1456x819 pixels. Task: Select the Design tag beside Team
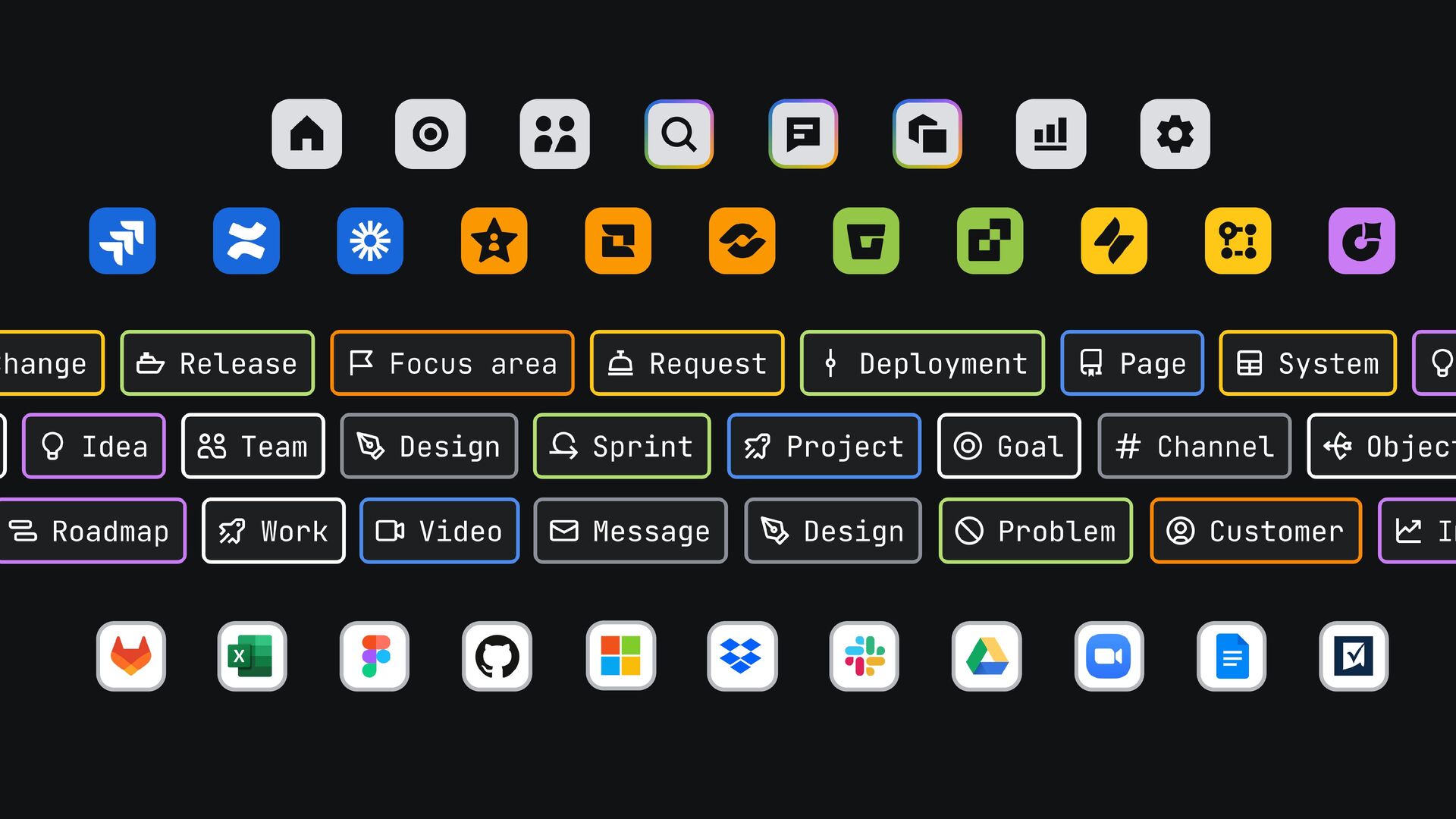tap(429, 447)
